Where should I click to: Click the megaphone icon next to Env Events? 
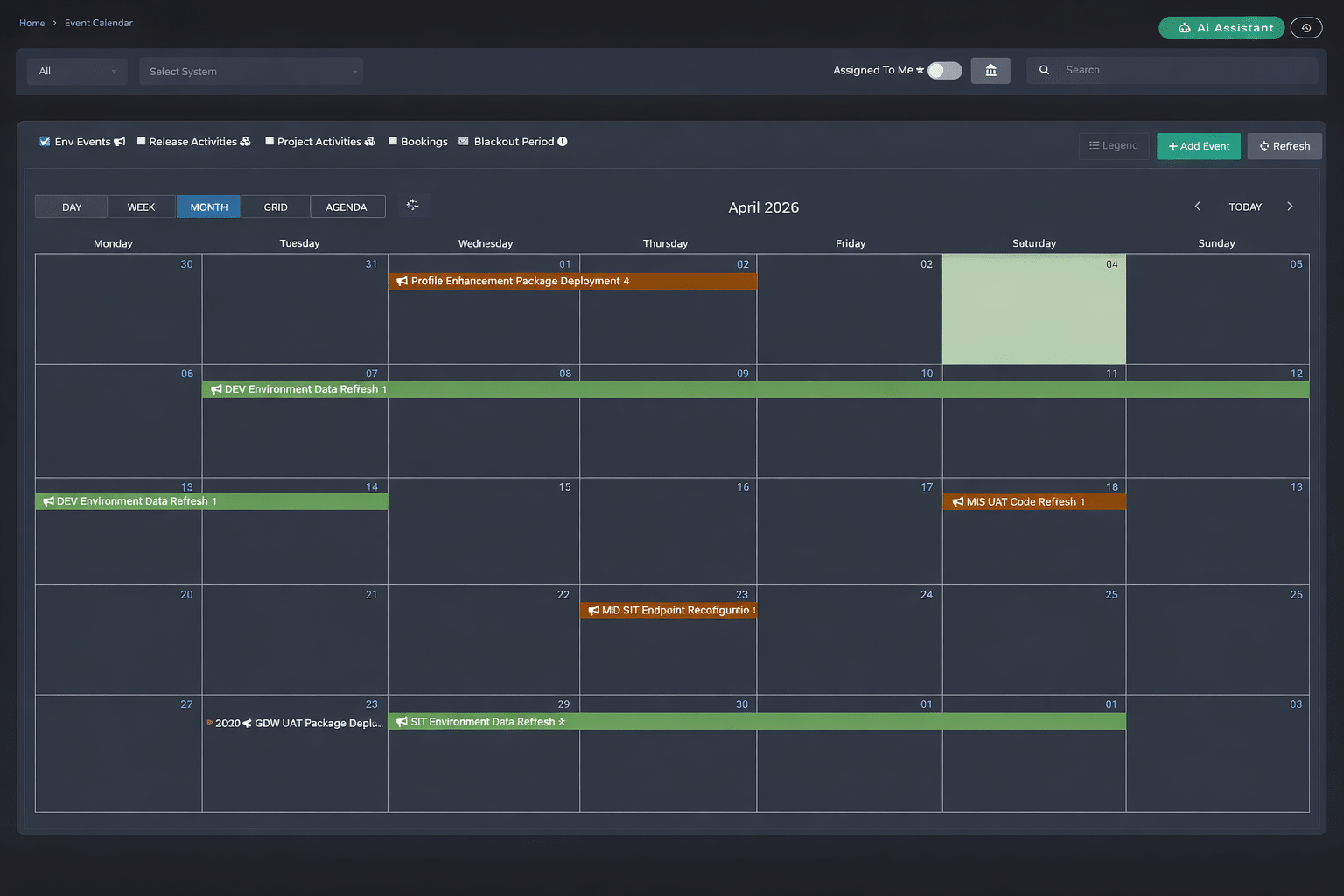click(120, 141)
